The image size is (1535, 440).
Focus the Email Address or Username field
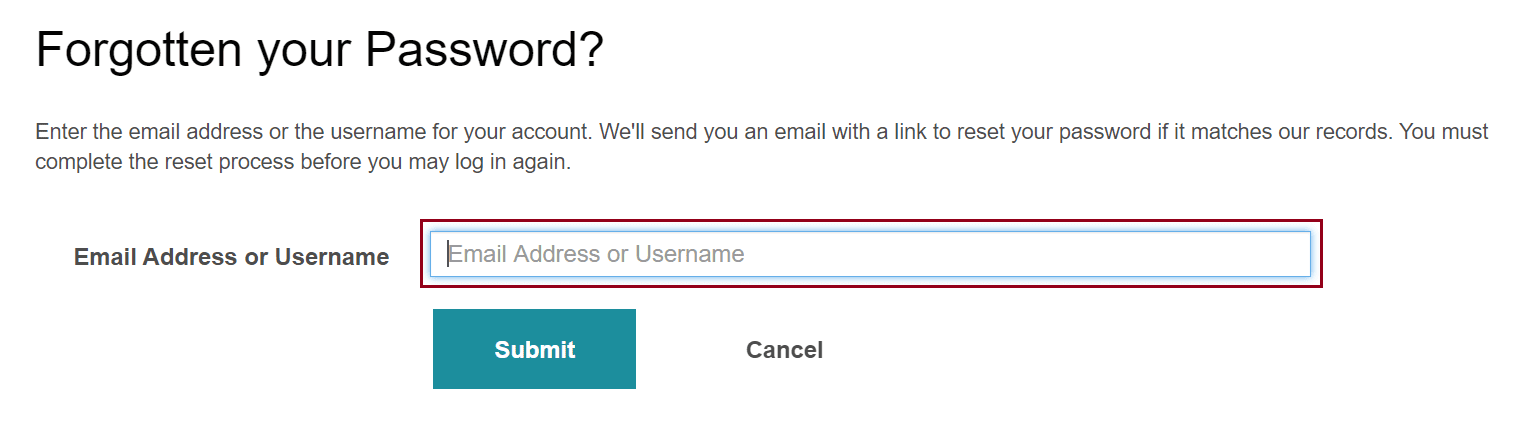coord(870,254)
